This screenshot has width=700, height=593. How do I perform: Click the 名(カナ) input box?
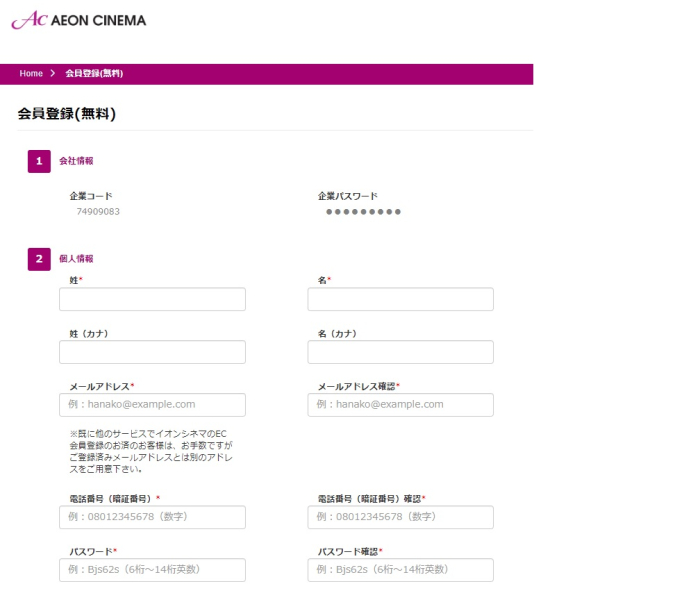[400, 352]
